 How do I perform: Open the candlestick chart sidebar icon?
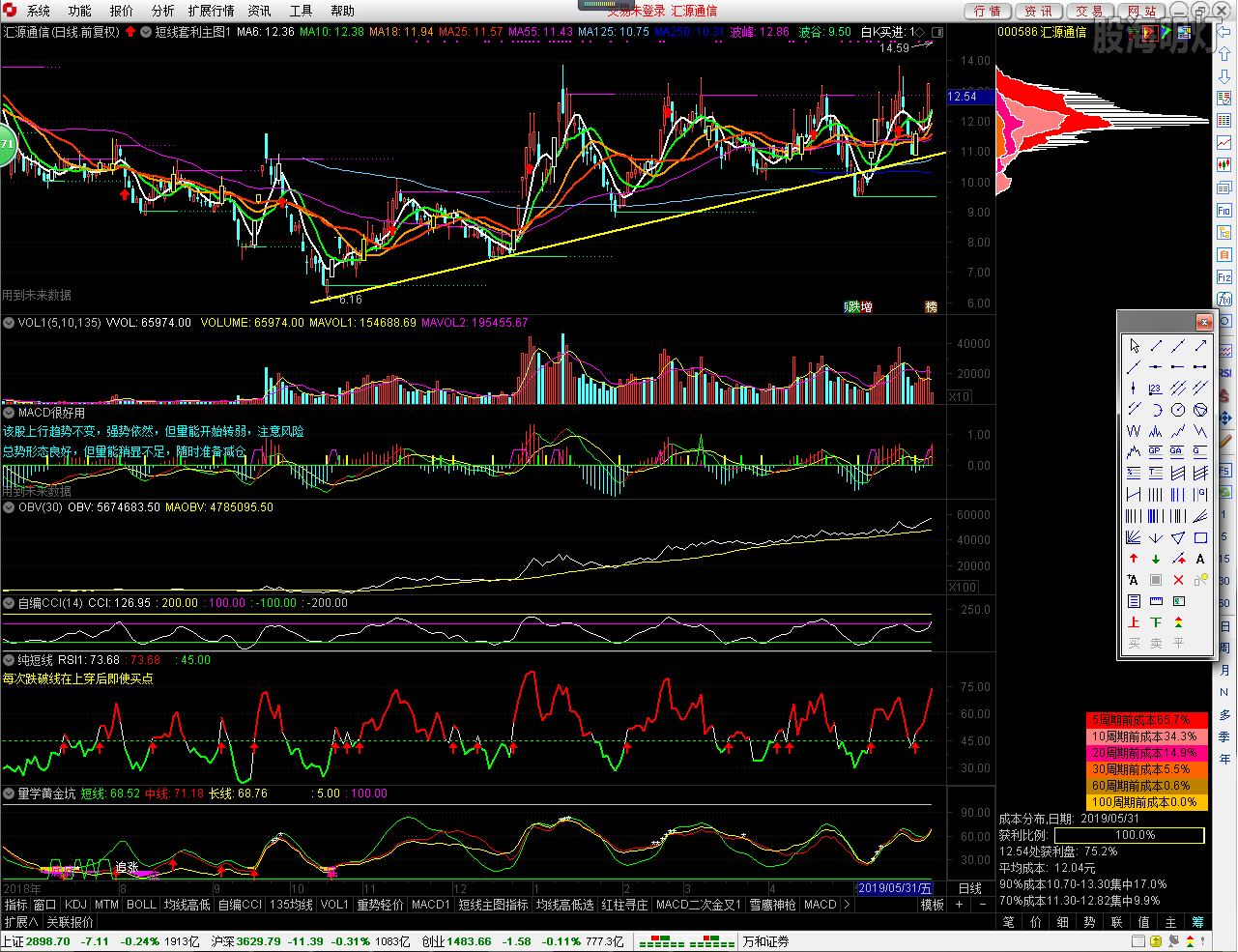pyautogui.click(x=1224, y=163)
